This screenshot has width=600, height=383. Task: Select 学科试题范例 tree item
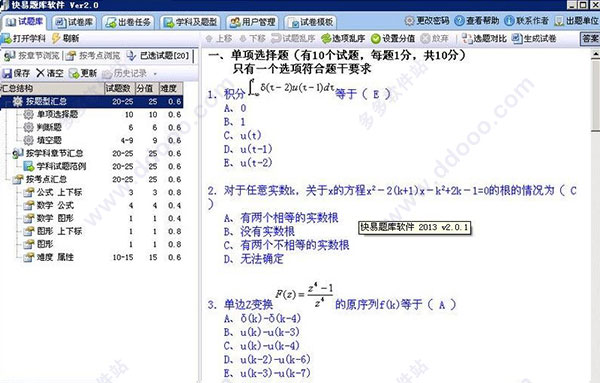[61, 166]
